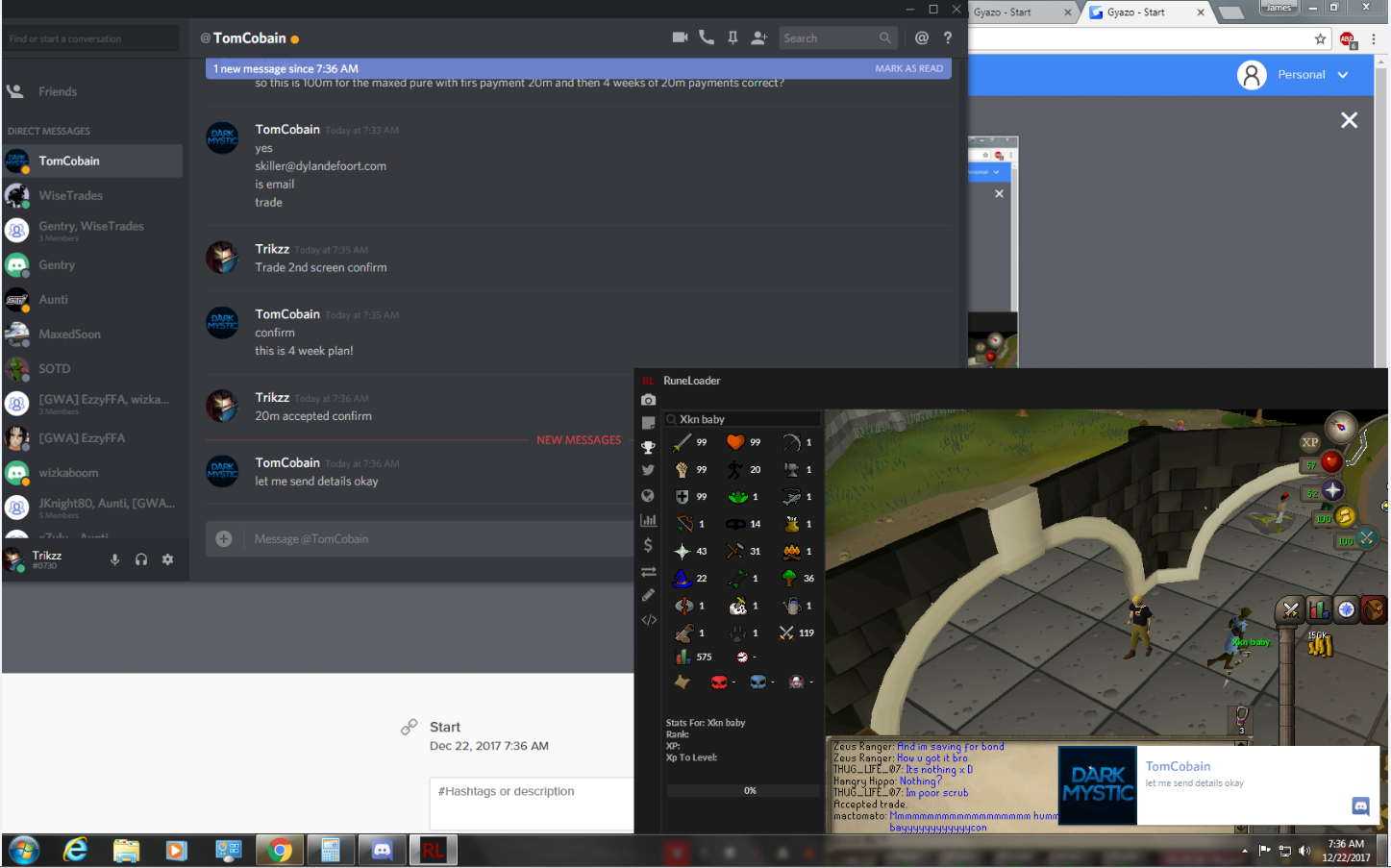The height and width of the screenshot is (868, 1391).
Task: Click the in-game compass
Action: (x=1340, y=426)
